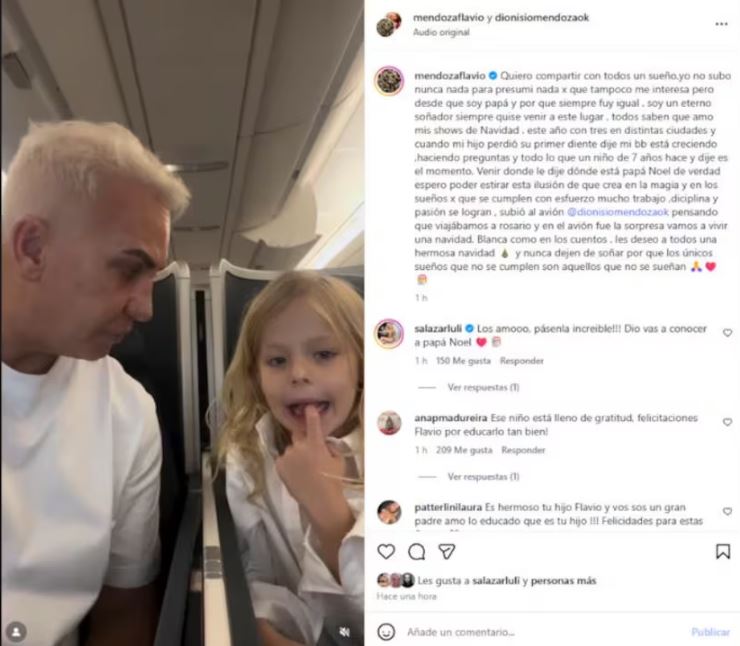Viewport: 740px width, 646px height.
Task: Like salazarluli's comment
Action: (x=727, y=333)
